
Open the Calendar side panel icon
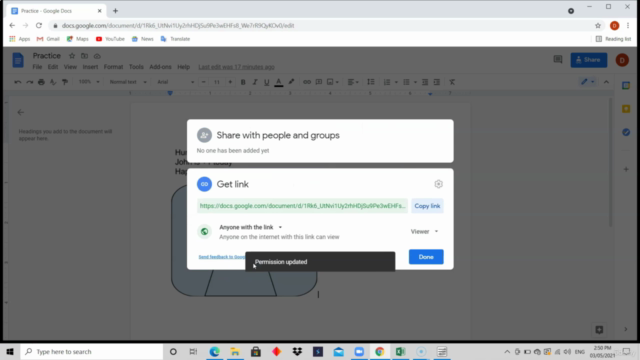pos(626,86)
